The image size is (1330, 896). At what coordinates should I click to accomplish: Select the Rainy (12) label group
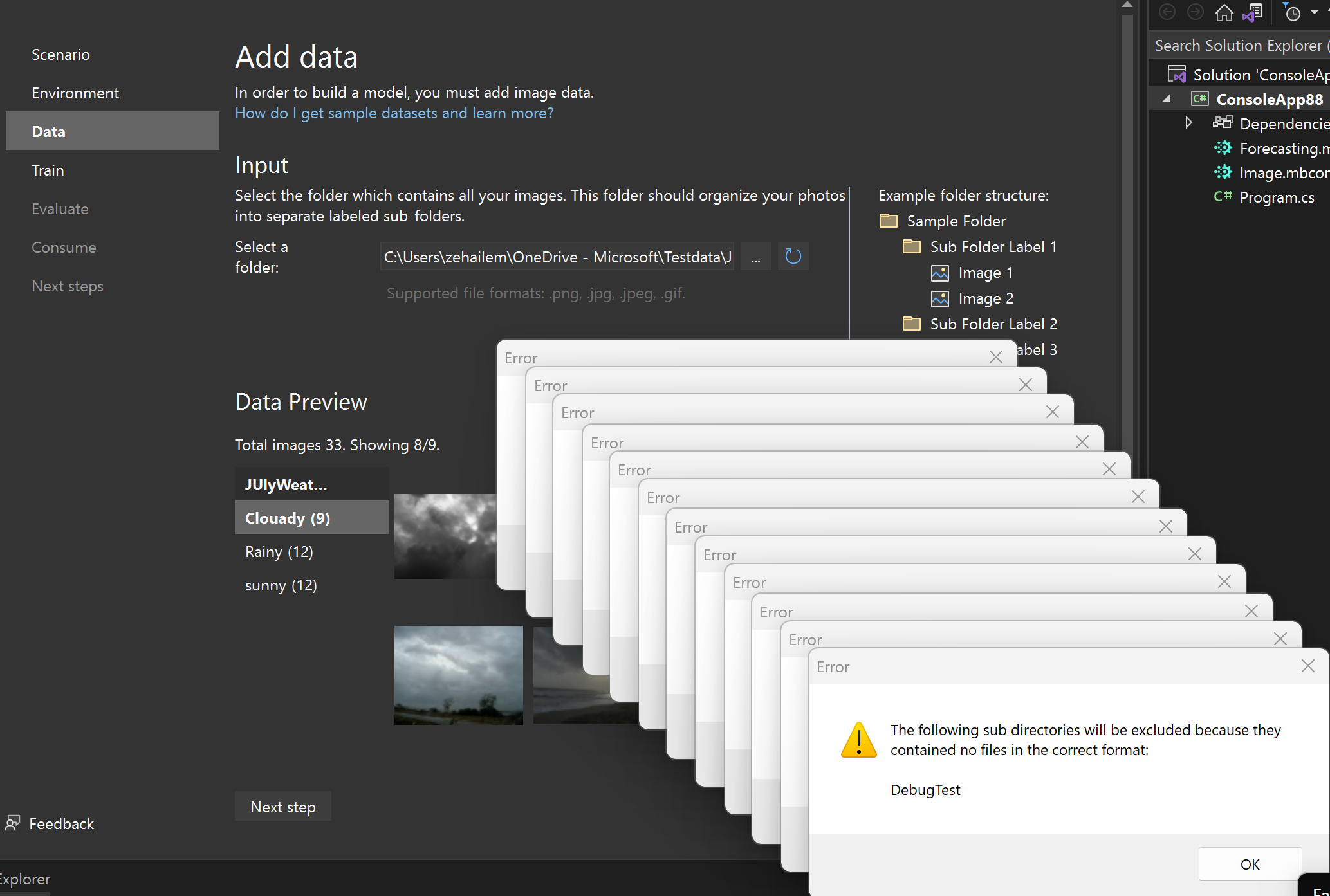[279, 551]
